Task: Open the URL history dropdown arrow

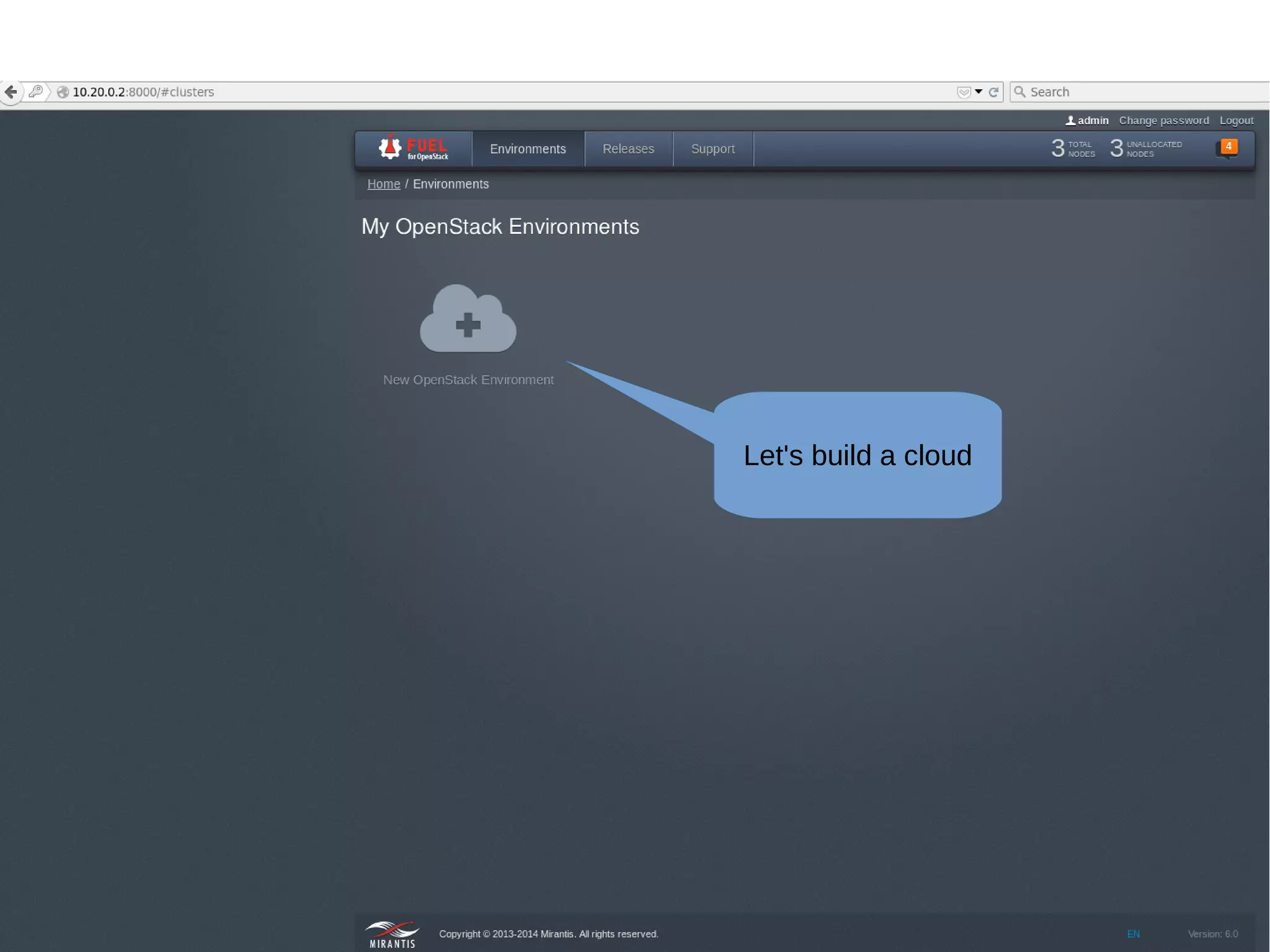Action: [x=979, y=91]
